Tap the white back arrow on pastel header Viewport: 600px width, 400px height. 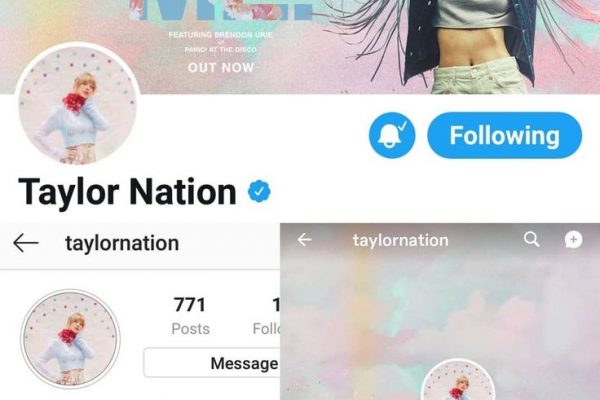point(305,240)
